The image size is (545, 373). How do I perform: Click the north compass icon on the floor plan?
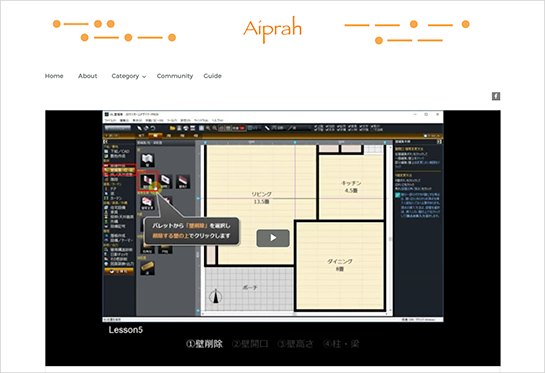click(x=216, y=297)
